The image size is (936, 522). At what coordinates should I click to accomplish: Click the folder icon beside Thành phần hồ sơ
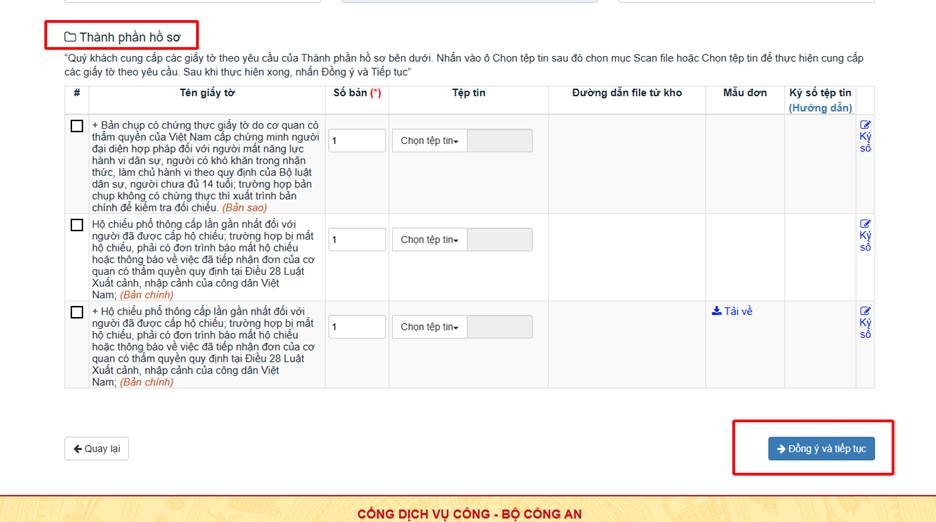point(70,37)
